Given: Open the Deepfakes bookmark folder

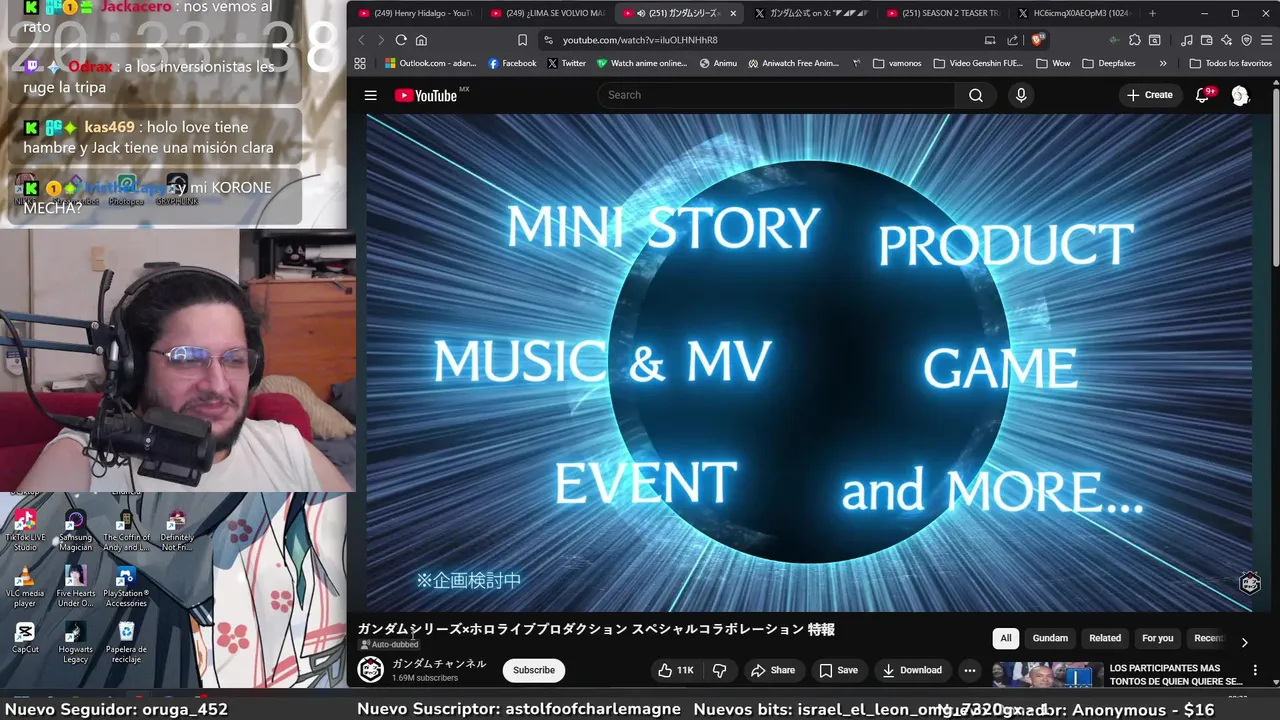Looking at the screenshot, I should (x=1108, y=63).
